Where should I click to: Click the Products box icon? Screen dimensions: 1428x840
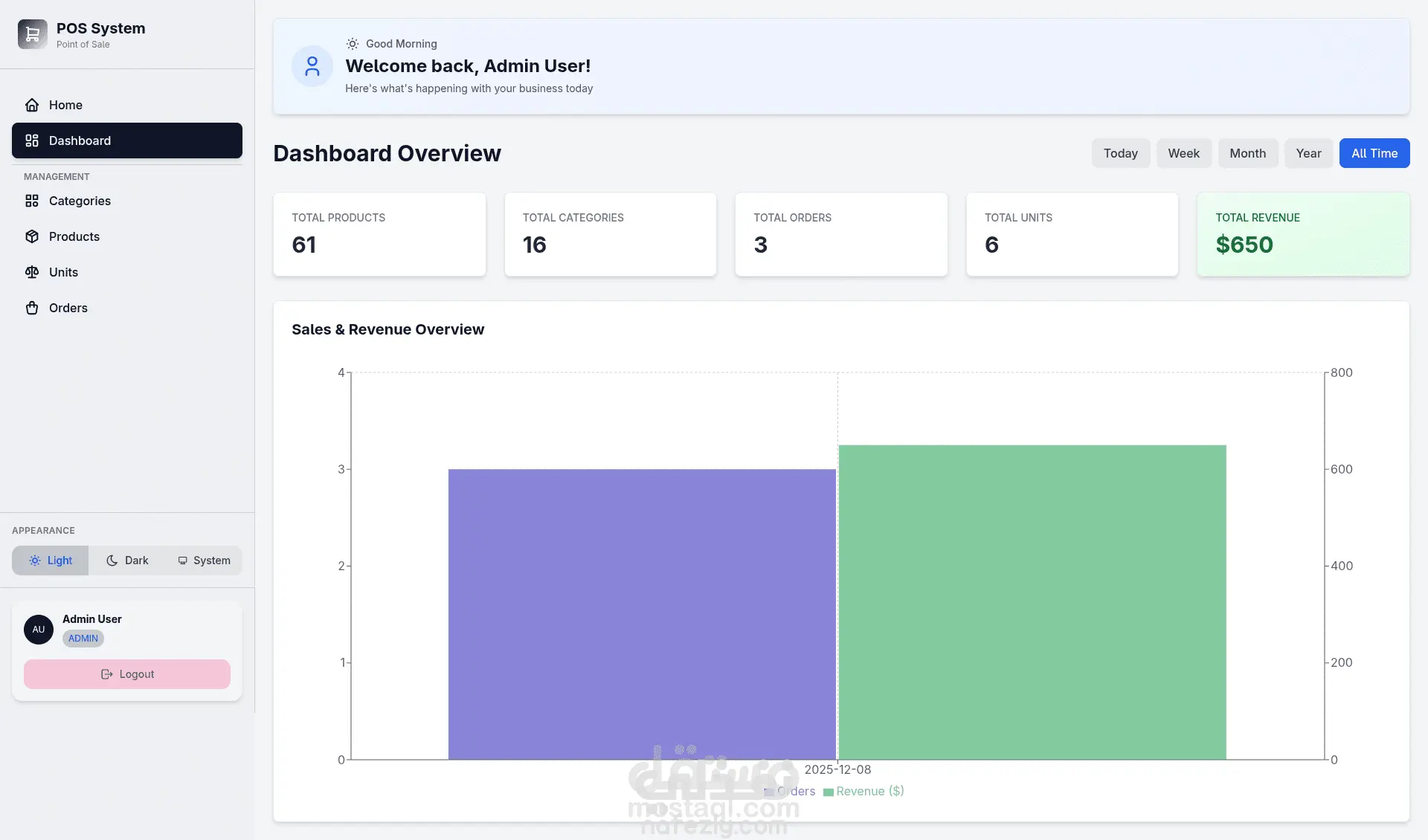[x=32, y=236]
